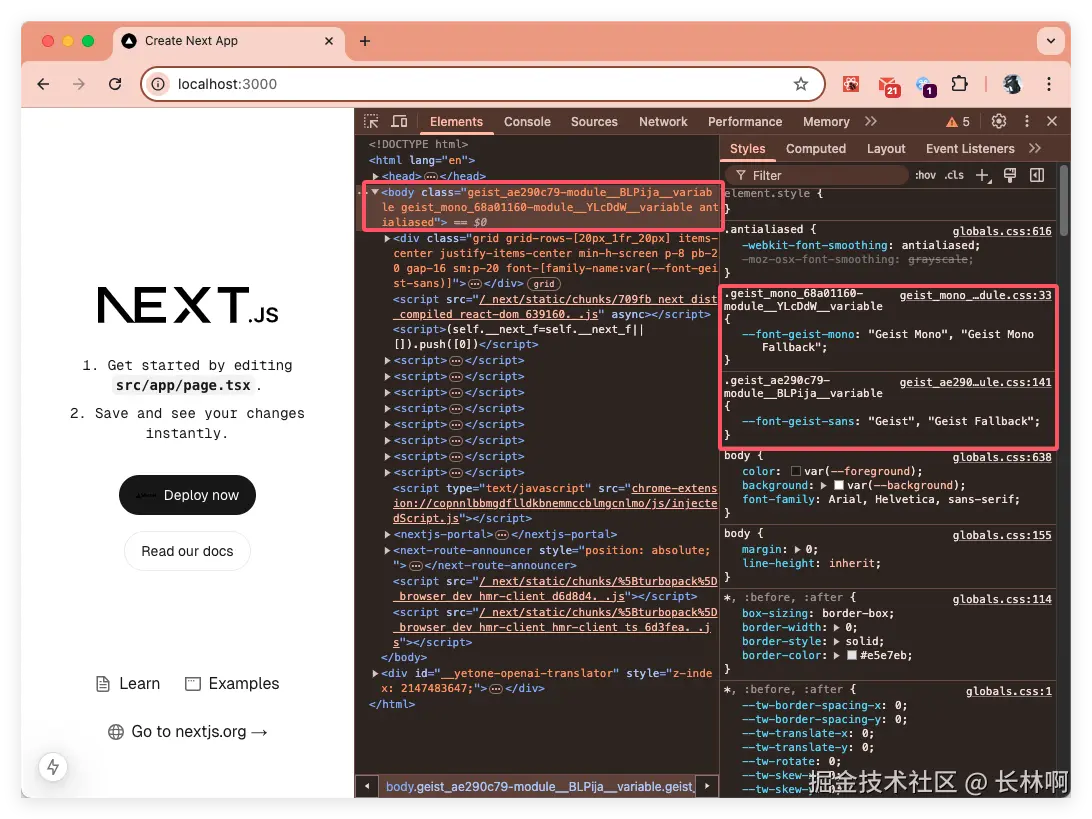Open the extension with badge 21

[x=889, y=86]
